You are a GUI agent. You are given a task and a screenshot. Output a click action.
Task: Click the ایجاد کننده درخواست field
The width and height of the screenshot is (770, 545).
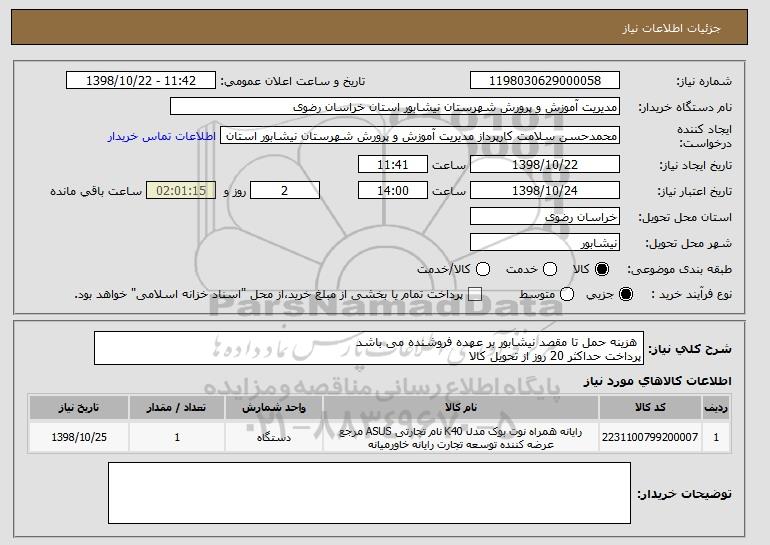(420, 136)
